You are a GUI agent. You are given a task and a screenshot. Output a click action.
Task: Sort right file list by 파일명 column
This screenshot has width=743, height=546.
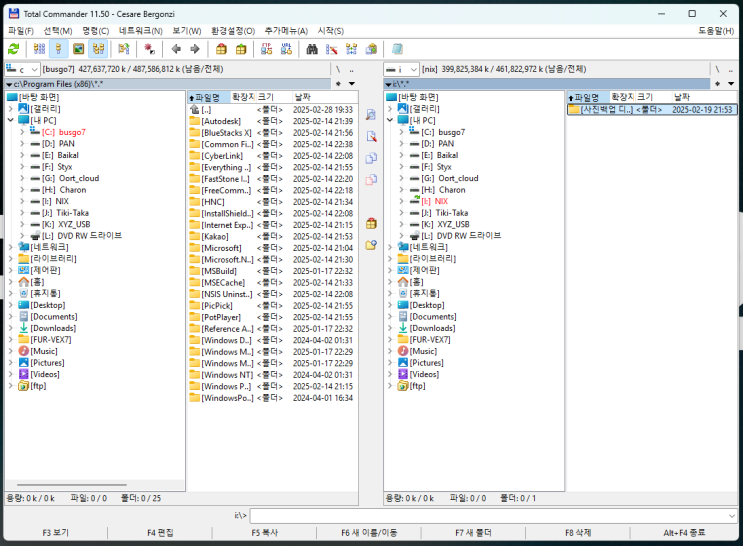pos(589,97)
